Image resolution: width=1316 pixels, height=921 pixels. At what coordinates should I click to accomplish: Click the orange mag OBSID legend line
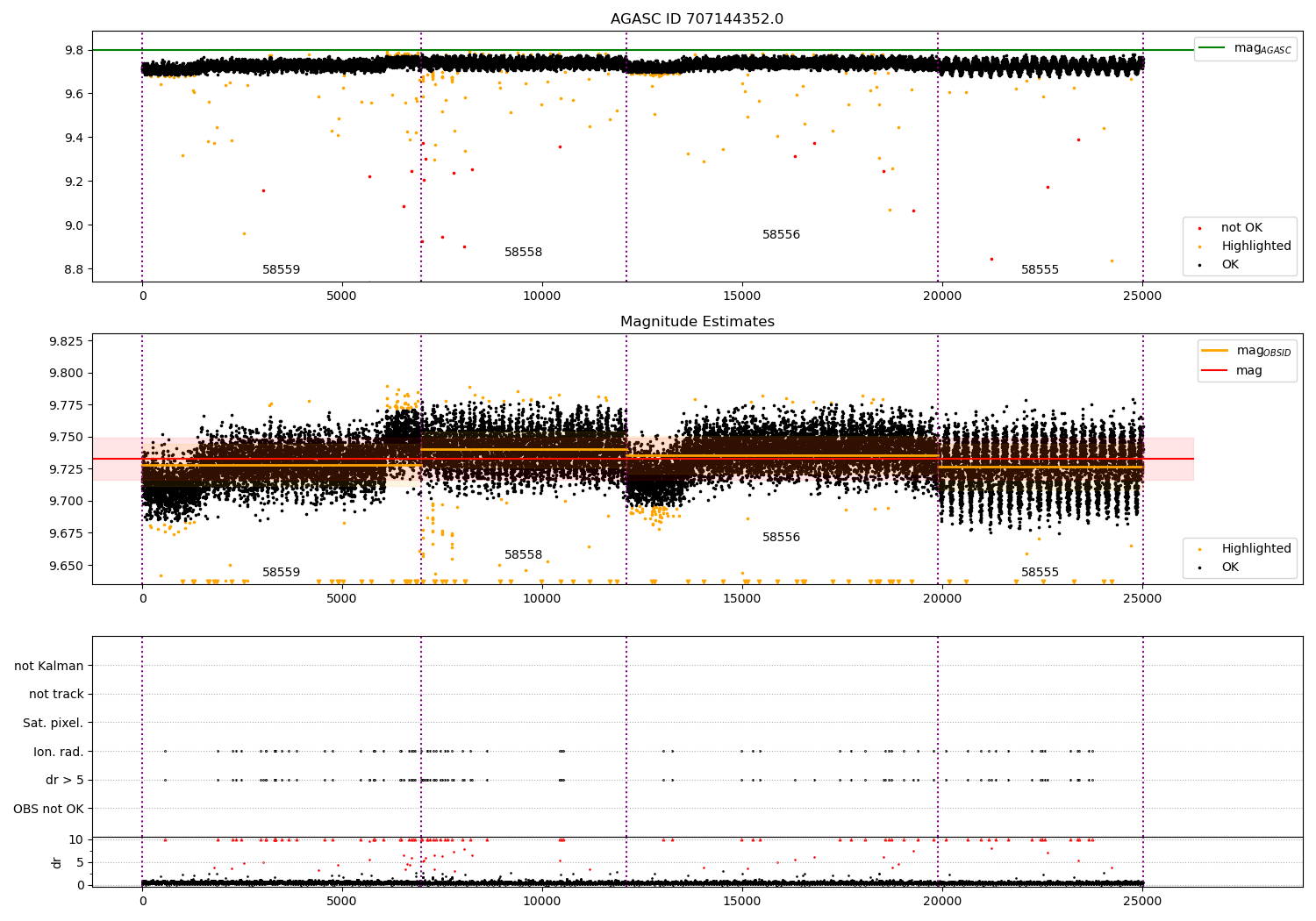coord(1215,351)
